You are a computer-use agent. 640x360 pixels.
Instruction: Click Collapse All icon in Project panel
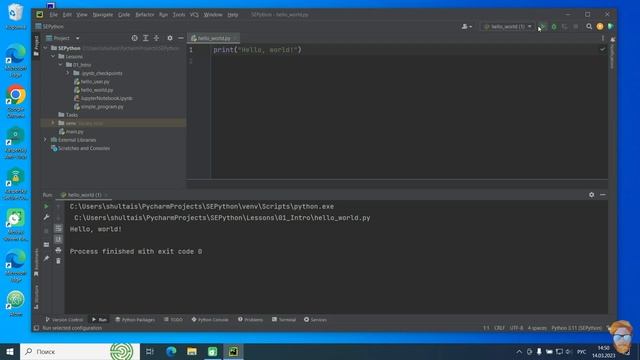tap(156, 38)
